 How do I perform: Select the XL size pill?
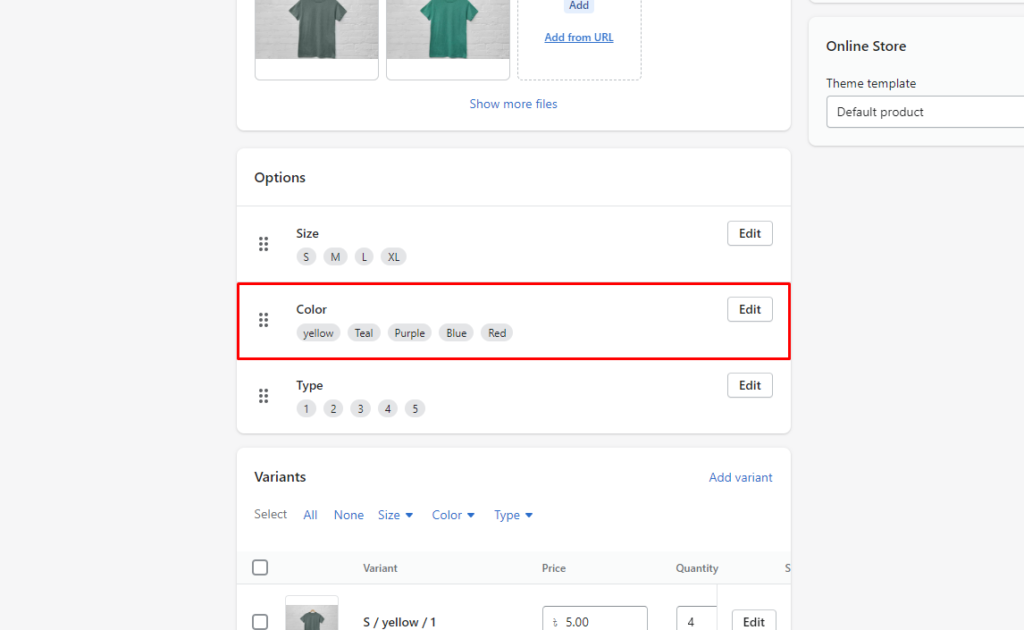tap(393, 256)
